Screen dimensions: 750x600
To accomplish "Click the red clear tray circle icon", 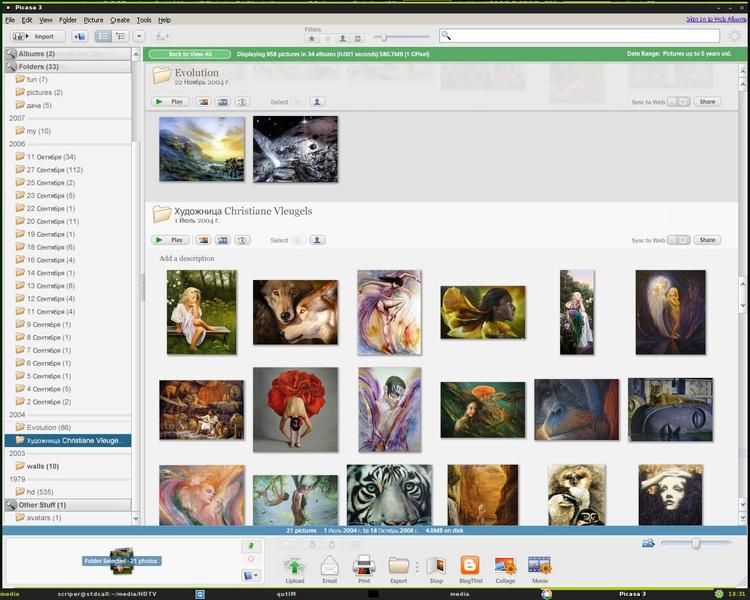I will tap(251, 559).
